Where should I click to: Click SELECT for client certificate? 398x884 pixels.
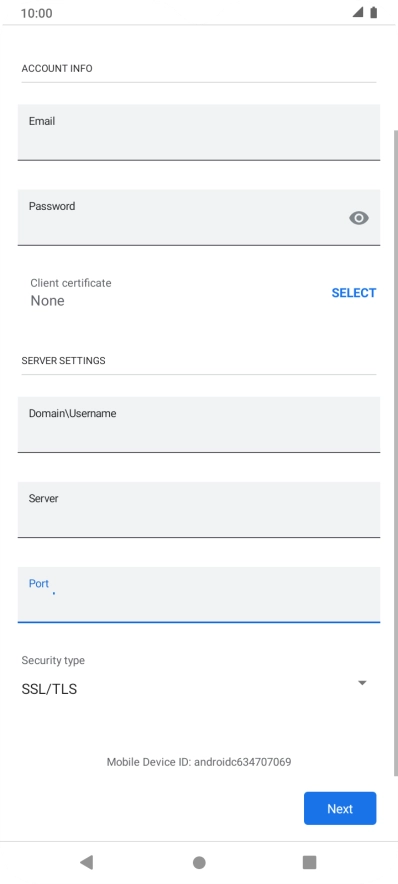click(353, 293)
